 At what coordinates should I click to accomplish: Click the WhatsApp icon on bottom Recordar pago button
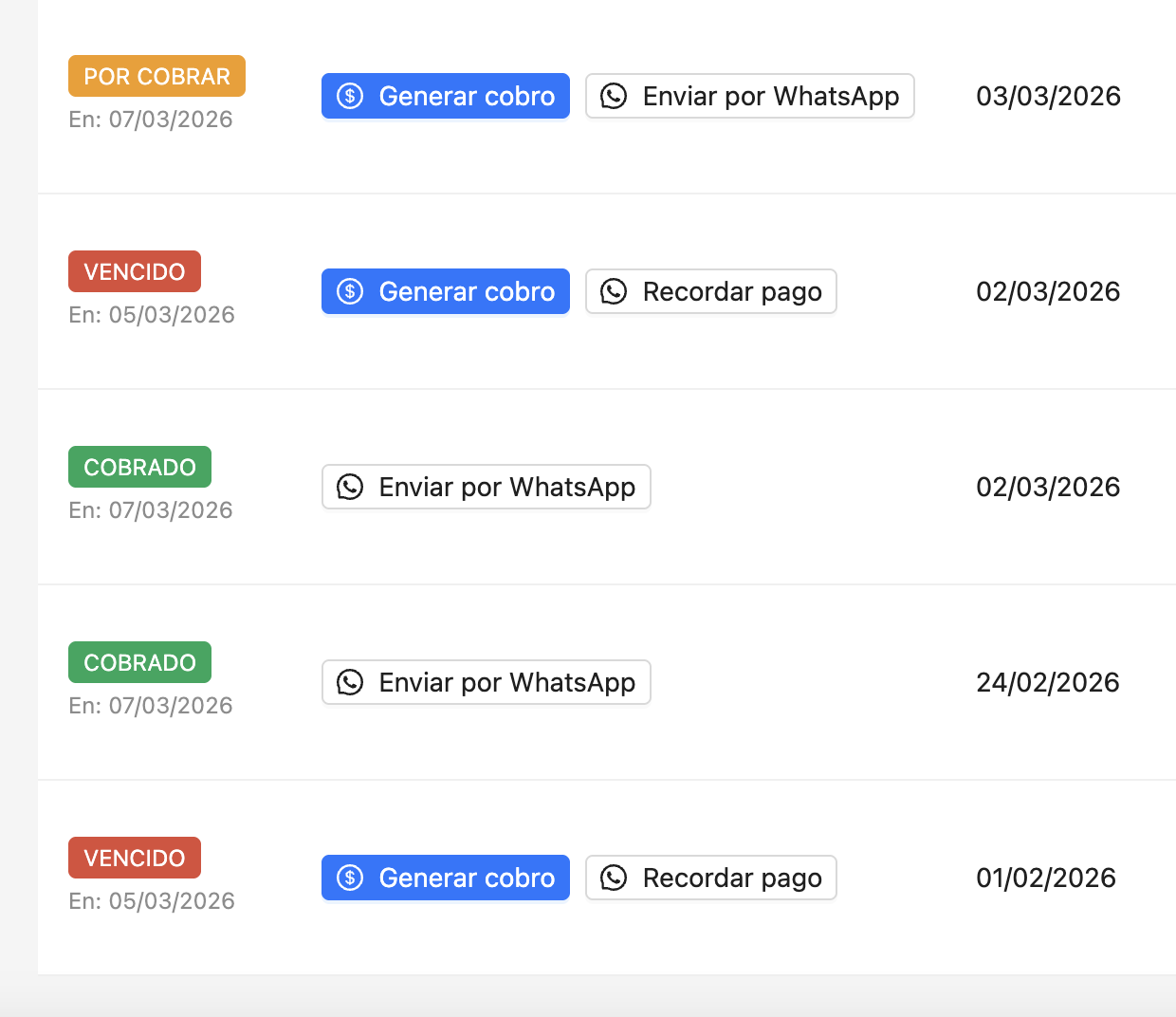point(615,878)
